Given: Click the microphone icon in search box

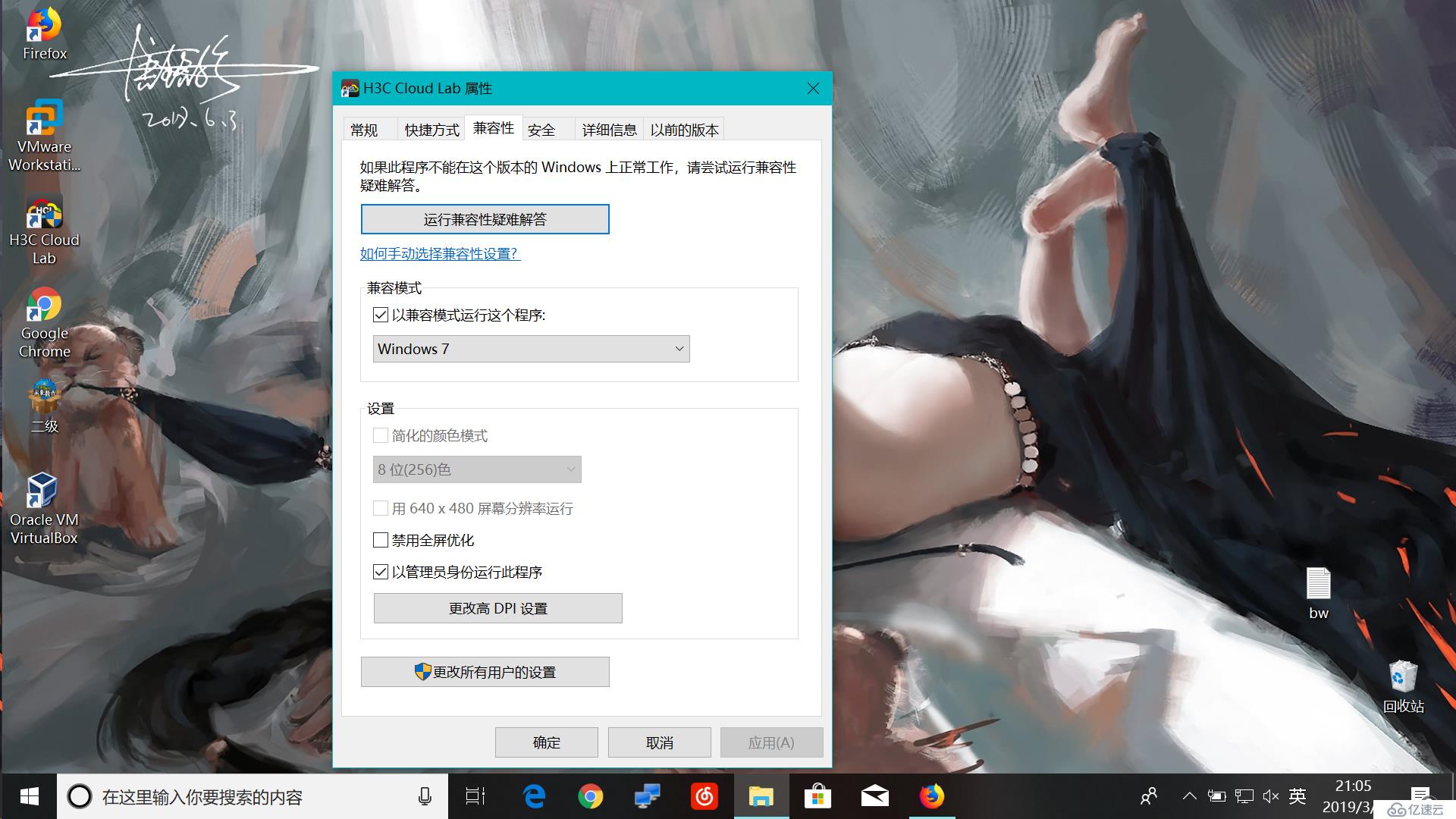Looking at the screenshot, I should pos(425,796).
